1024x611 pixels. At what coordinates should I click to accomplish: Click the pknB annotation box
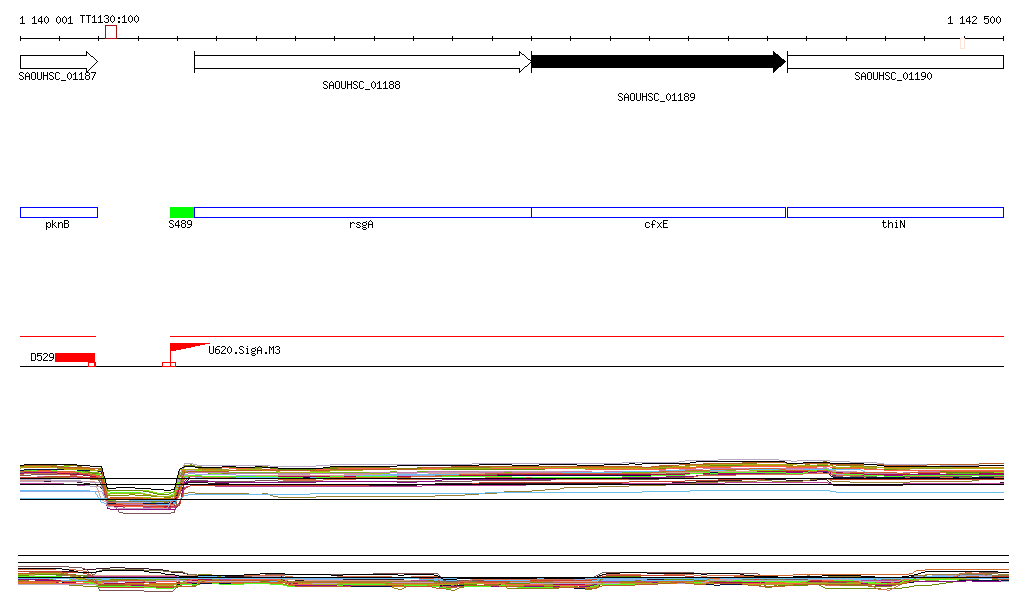click(x=58, y=212)
